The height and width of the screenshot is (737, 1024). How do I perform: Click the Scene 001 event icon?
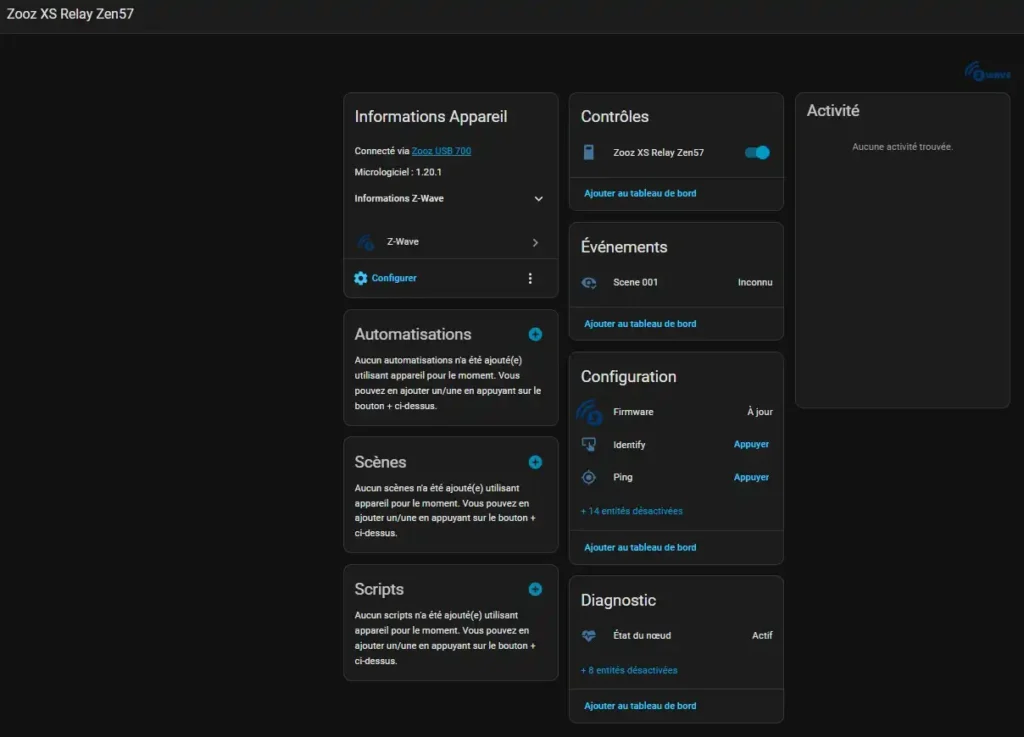pyautogui.click(x=589, y=283)
